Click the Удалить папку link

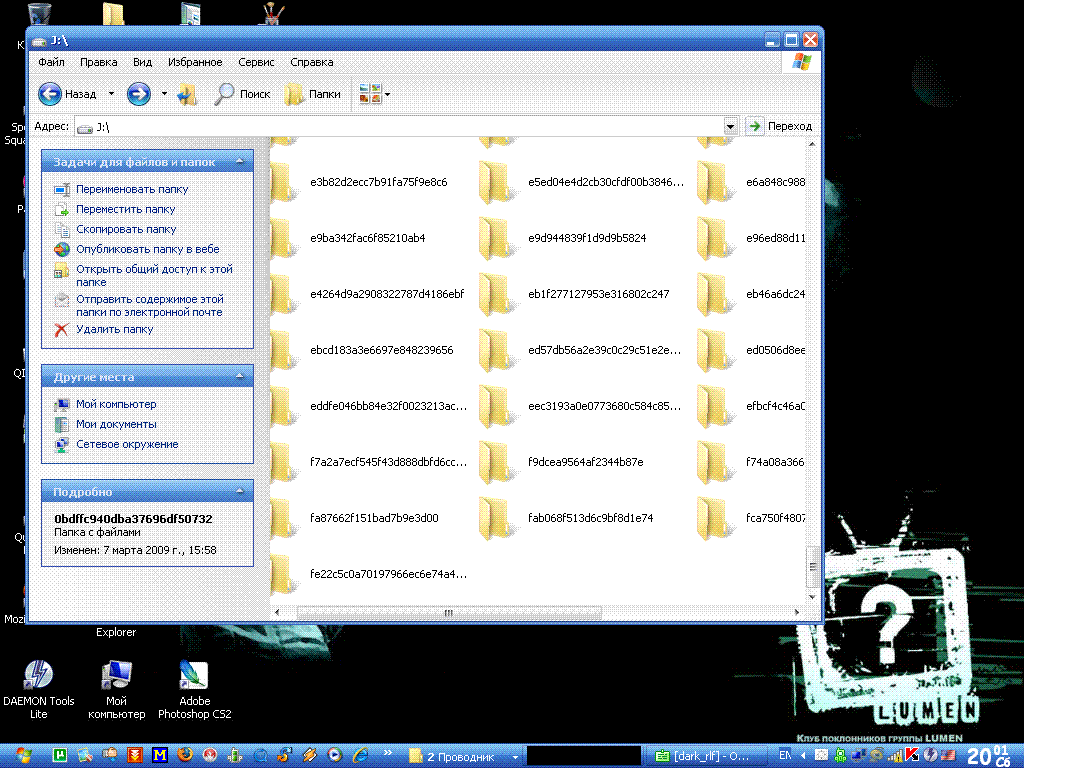click(x=114, y=329)
